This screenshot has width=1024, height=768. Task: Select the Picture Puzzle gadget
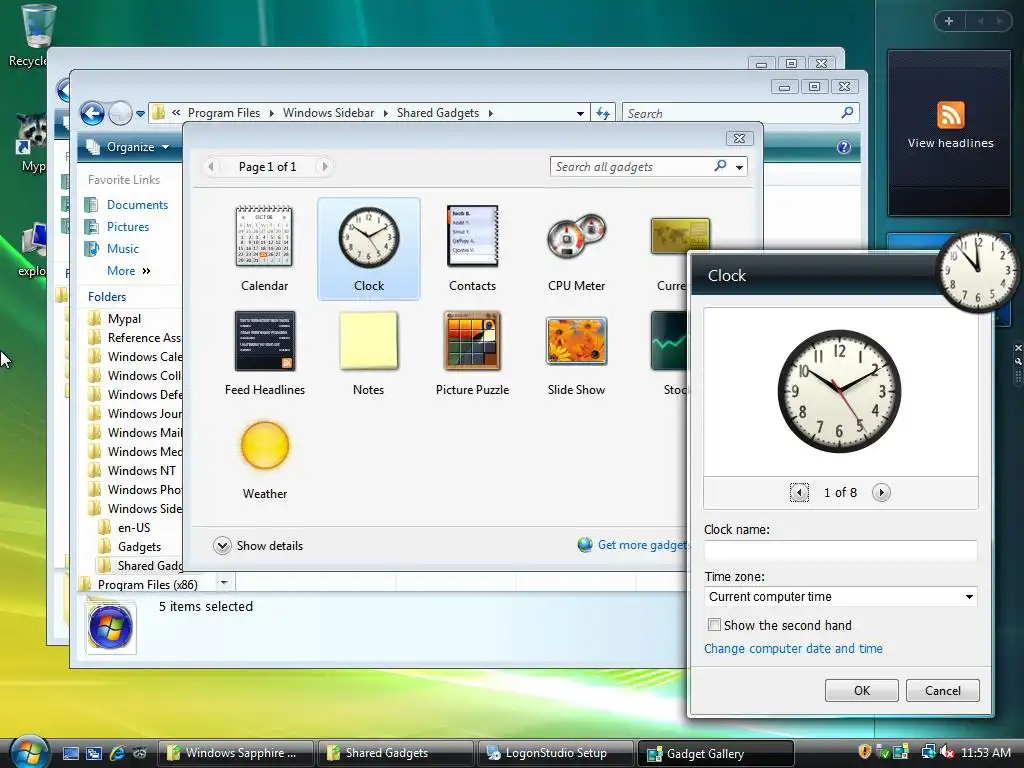tap(472, 341)
